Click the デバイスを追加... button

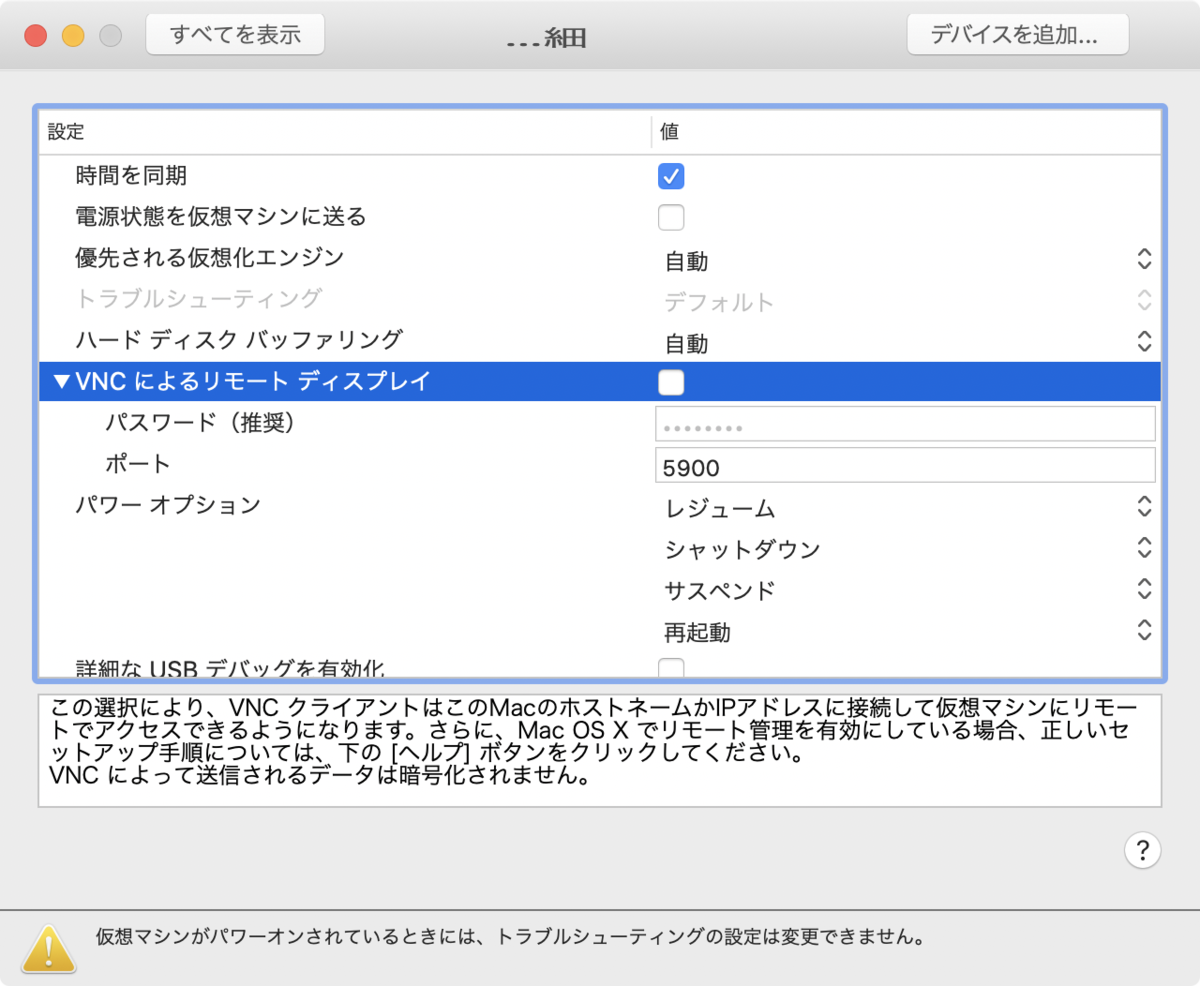[1017, 33]
